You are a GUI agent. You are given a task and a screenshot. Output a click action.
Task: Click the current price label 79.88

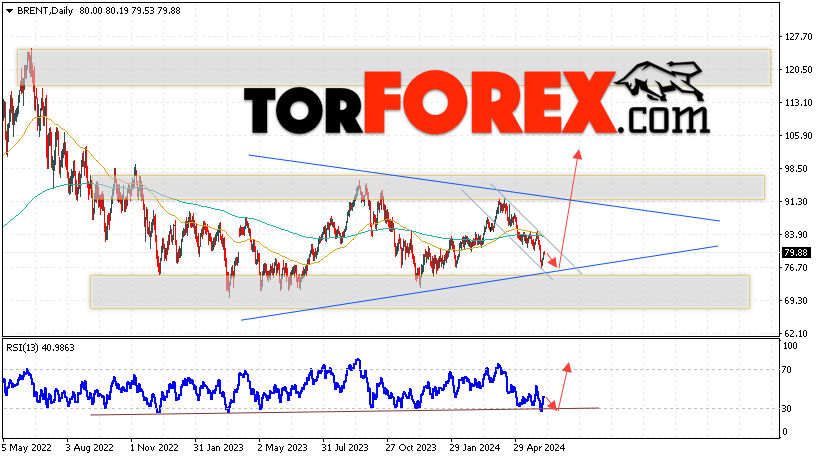(797, 253)
